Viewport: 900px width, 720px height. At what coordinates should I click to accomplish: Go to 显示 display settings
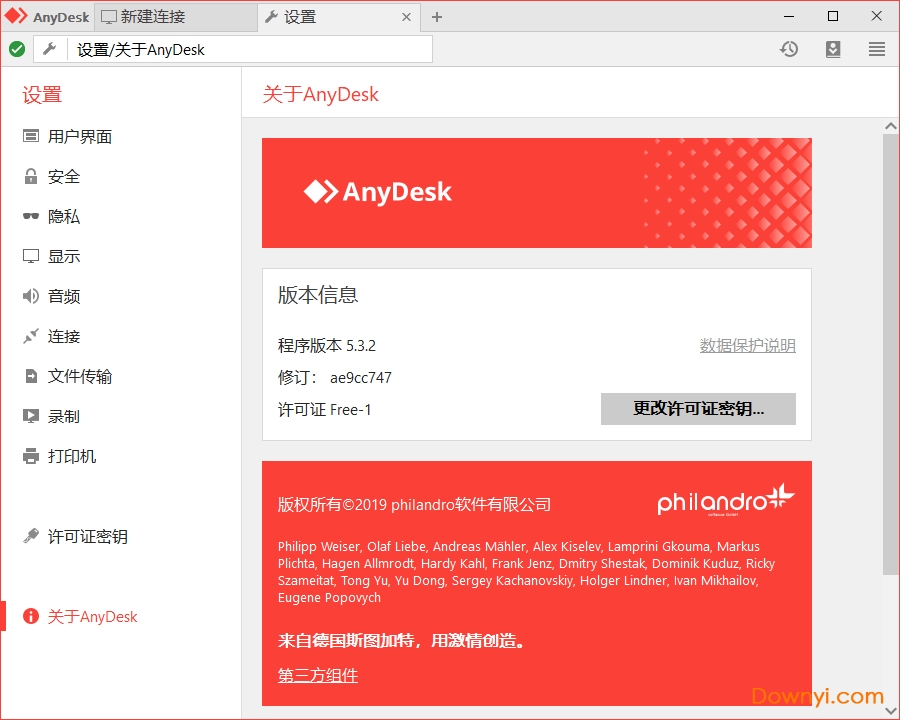pos(63,257)
